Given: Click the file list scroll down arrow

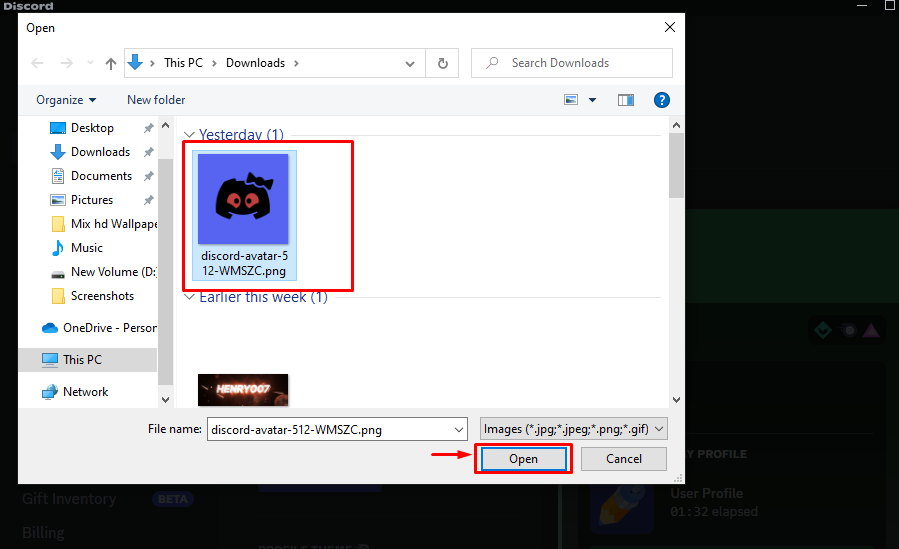Looking at the screenshot, I should 677,400.
